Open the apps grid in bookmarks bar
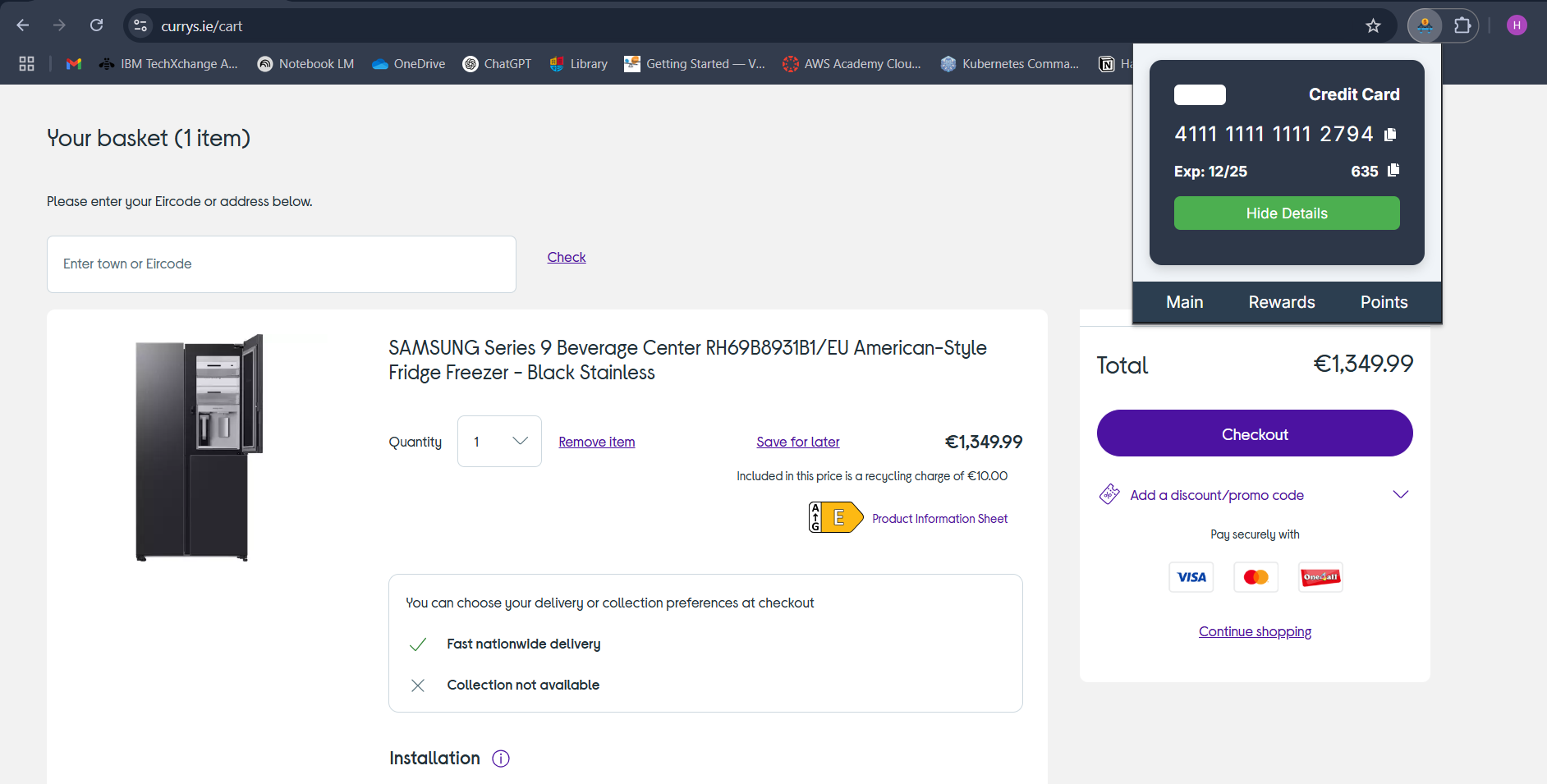Image resolution: width=1547 pixels, height=784 pixels. [x=26, y=64]
